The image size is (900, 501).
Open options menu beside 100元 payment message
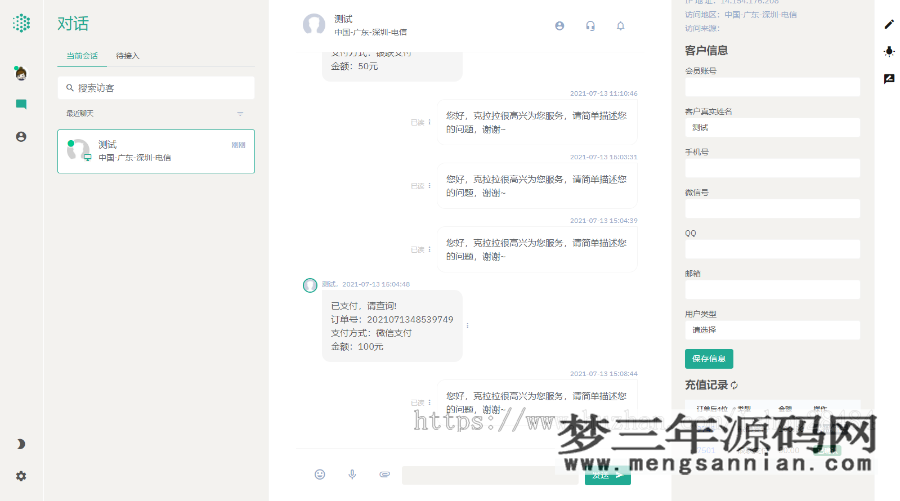[x=467, y=325]
